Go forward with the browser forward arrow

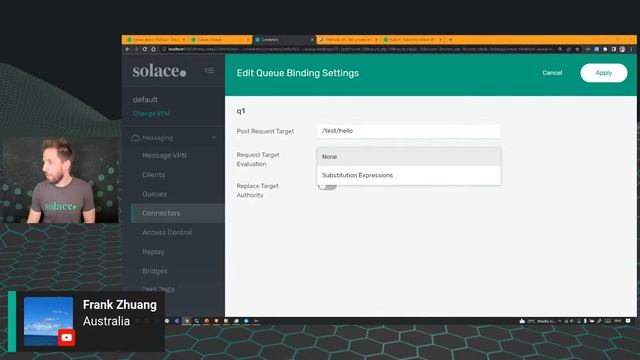pyautogui.click(x=136, y=49)
